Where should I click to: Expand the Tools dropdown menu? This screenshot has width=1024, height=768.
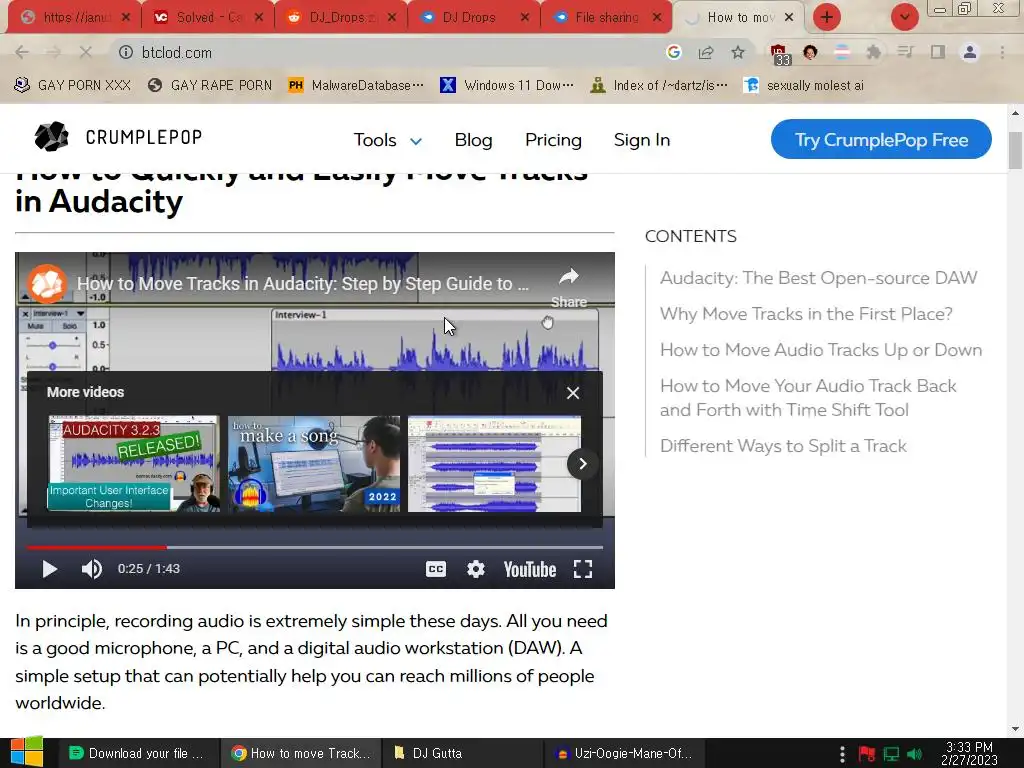click(388, 140)
